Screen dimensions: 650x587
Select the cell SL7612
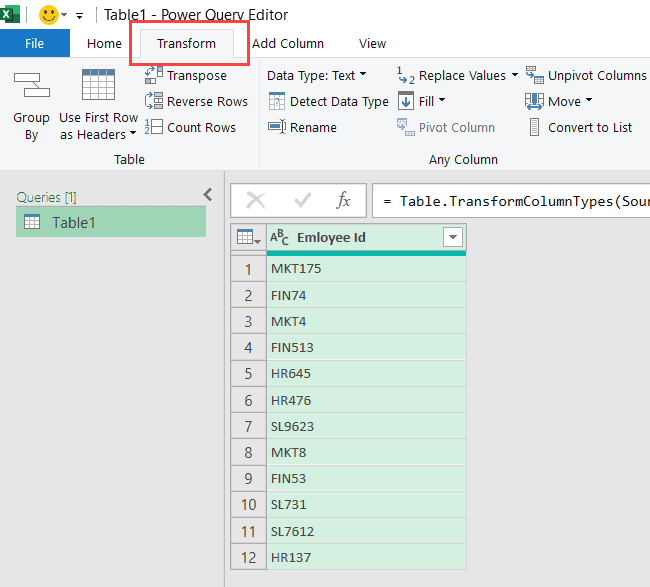click(x=366, y=531)
